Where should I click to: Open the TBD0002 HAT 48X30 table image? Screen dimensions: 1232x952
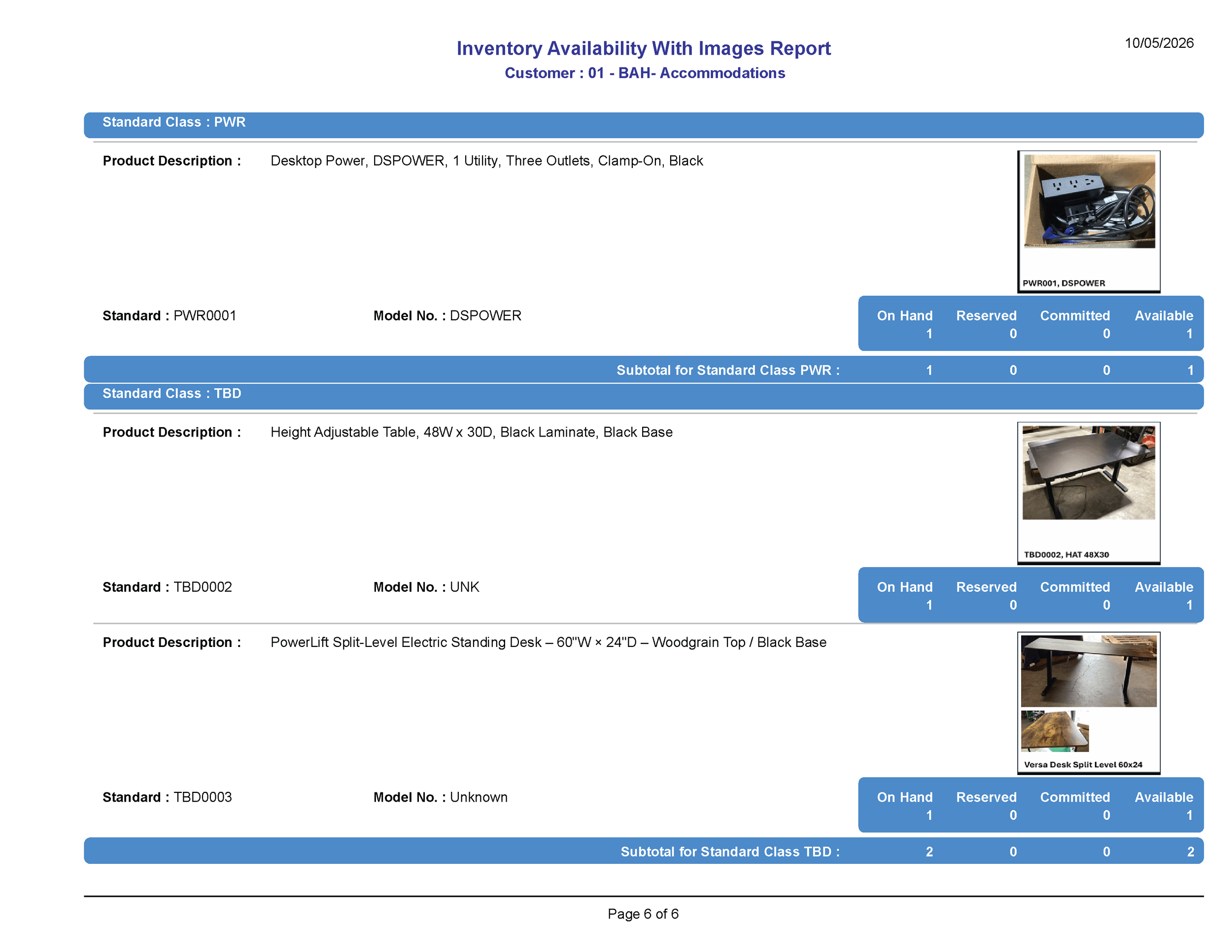(1088, 492)
